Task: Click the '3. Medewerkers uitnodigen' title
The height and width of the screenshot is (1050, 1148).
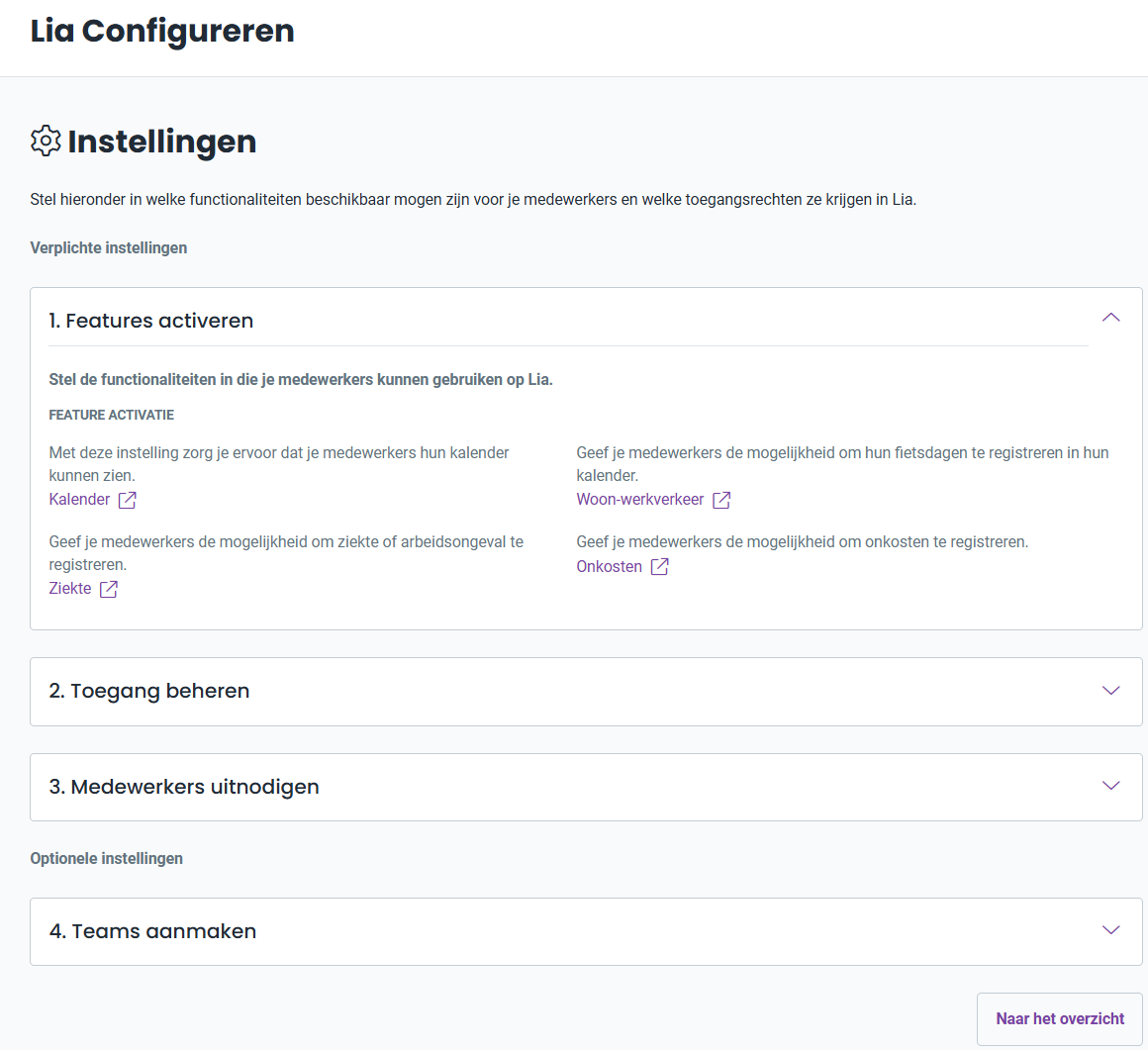Action: coord(184,787)
